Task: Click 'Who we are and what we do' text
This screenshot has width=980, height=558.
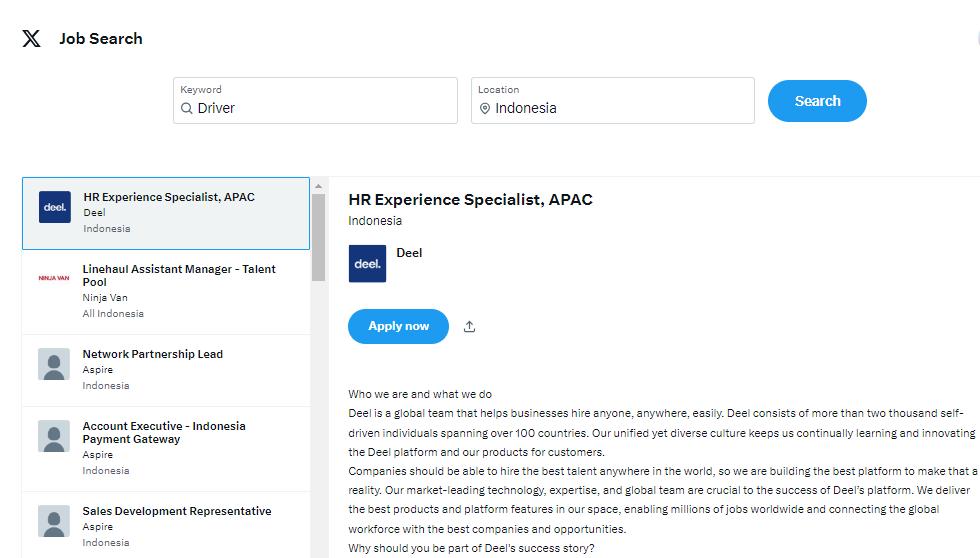Action: click(420, 394)
